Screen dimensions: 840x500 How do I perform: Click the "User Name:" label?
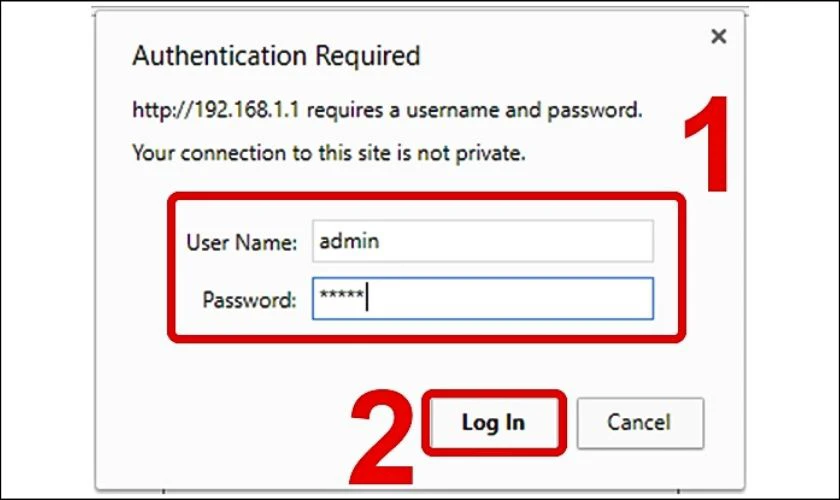(241, 242)
